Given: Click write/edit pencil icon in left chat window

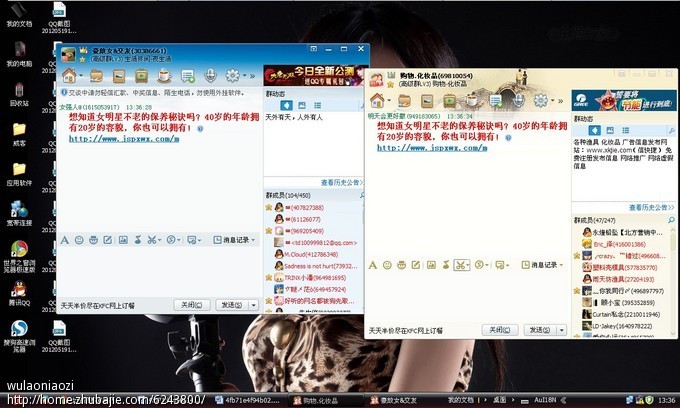Looking at the screenshot, I should pos(108,240).
